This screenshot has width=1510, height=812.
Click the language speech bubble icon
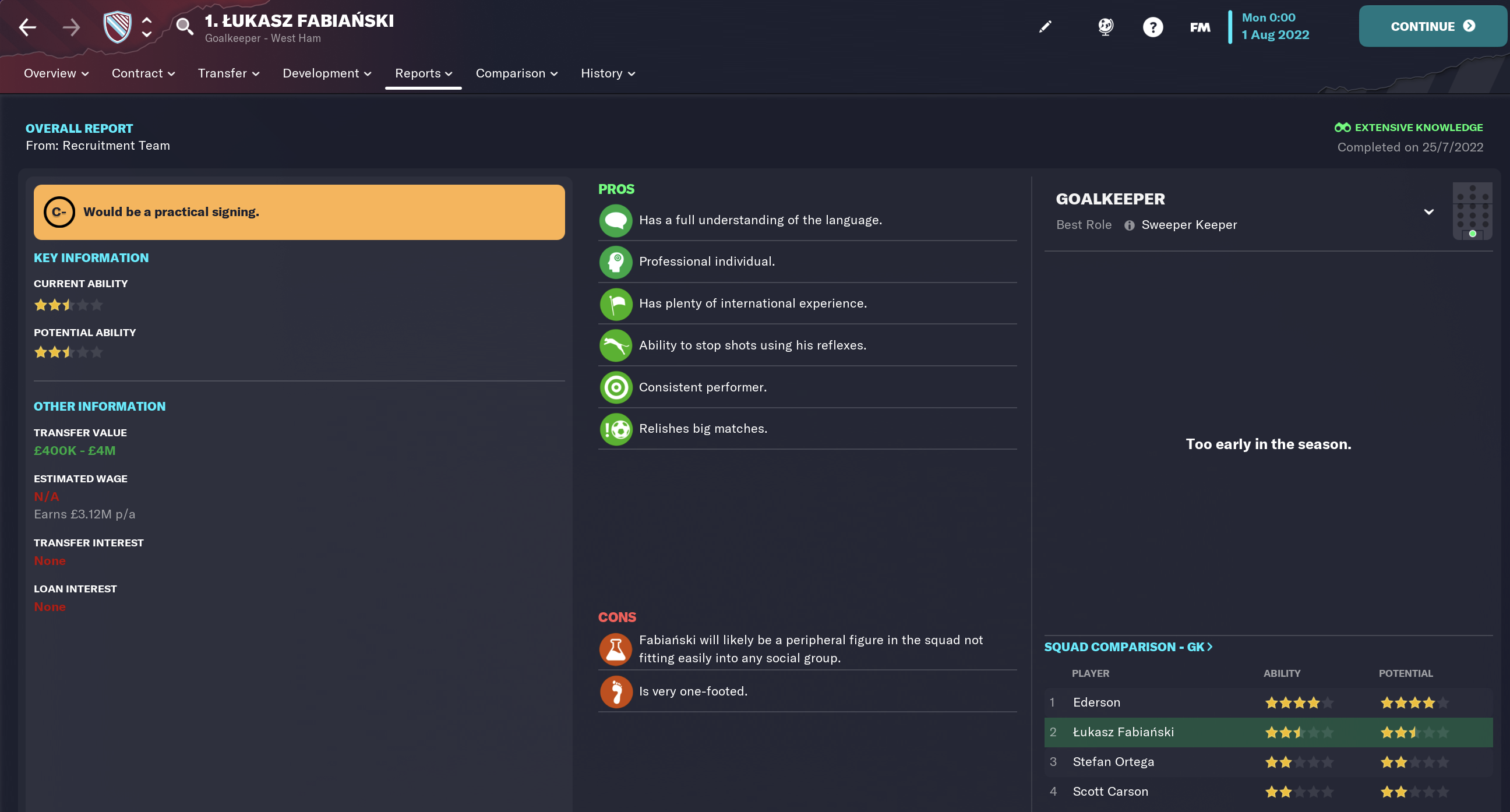pyautogui.click(x=616, y=220)
